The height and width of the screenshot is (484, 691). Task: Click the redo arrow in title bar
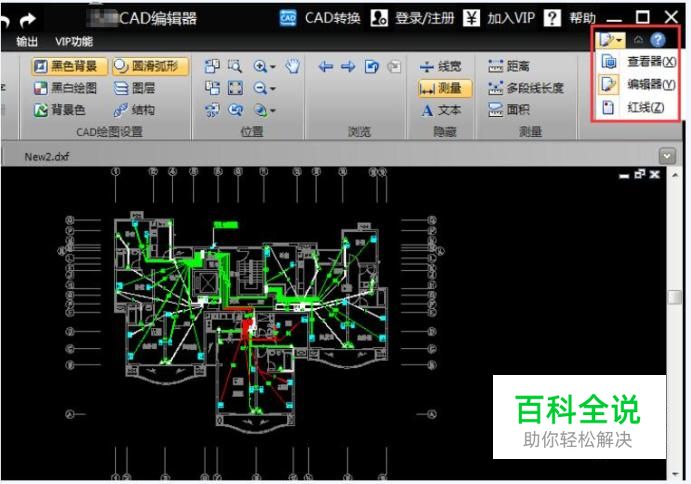pos(28,19)
